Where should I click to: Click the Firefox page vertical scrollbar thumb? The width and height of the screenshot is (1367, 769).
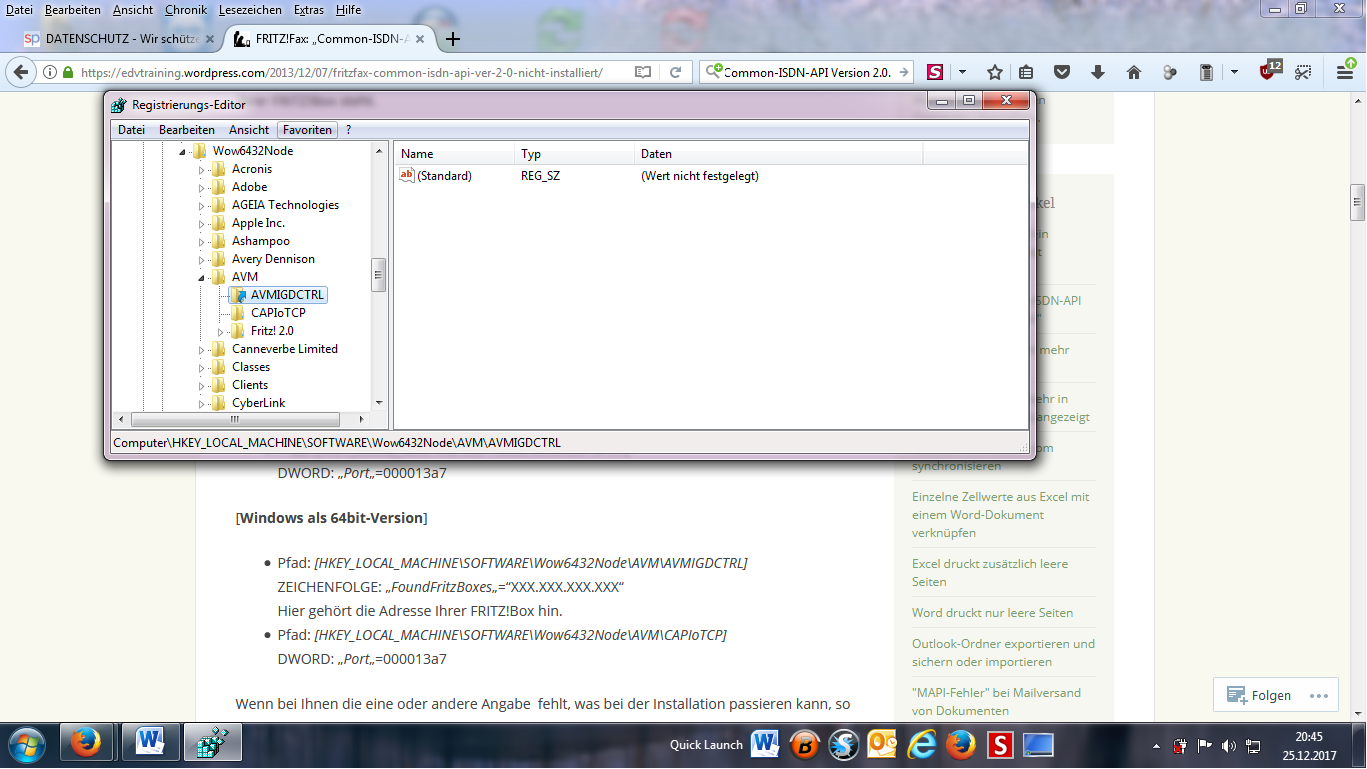pyautogui.click(x=1357, y=202)
